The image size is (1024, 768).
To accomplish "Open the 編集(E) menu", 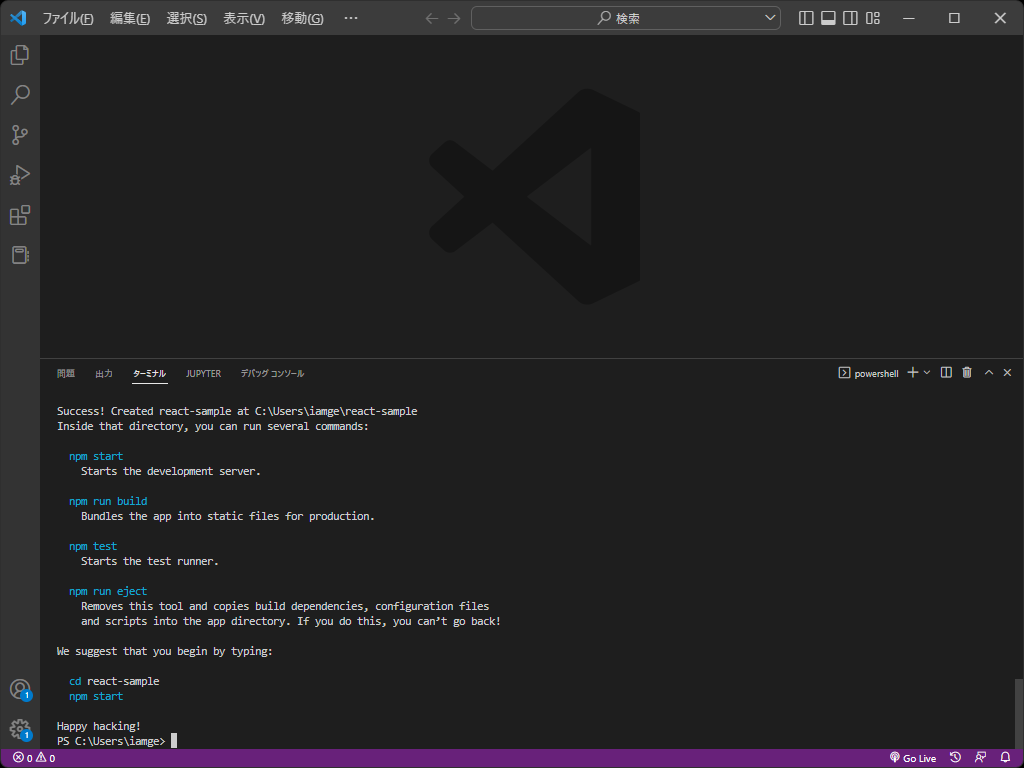I will 129,18.
